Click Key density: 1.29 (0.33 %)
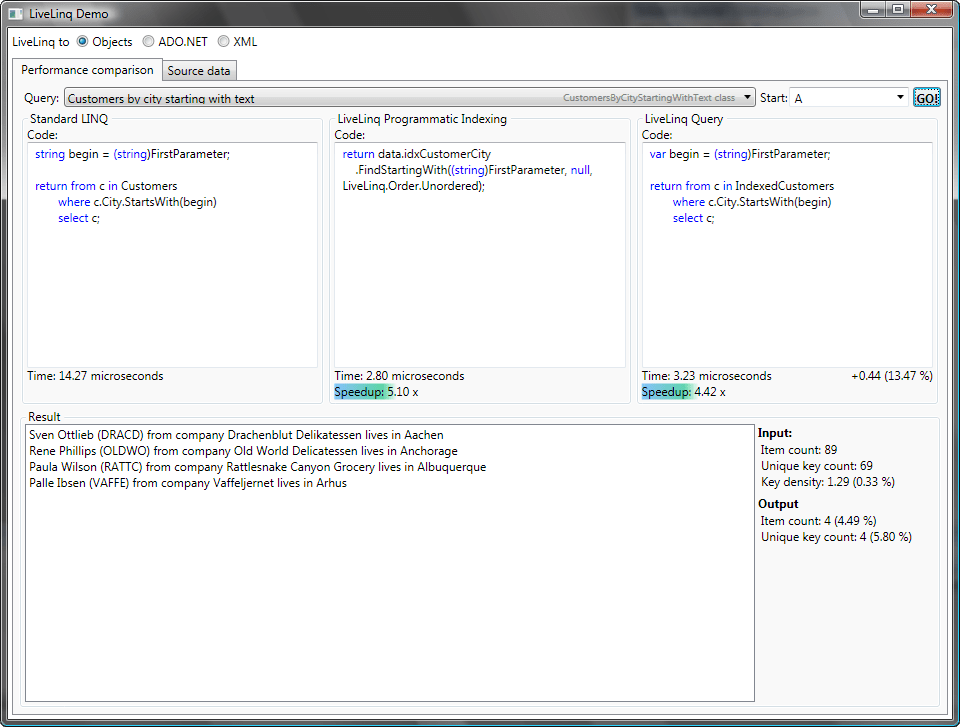The width and height of the screenshot is (960, 727). tap(828, 482)
